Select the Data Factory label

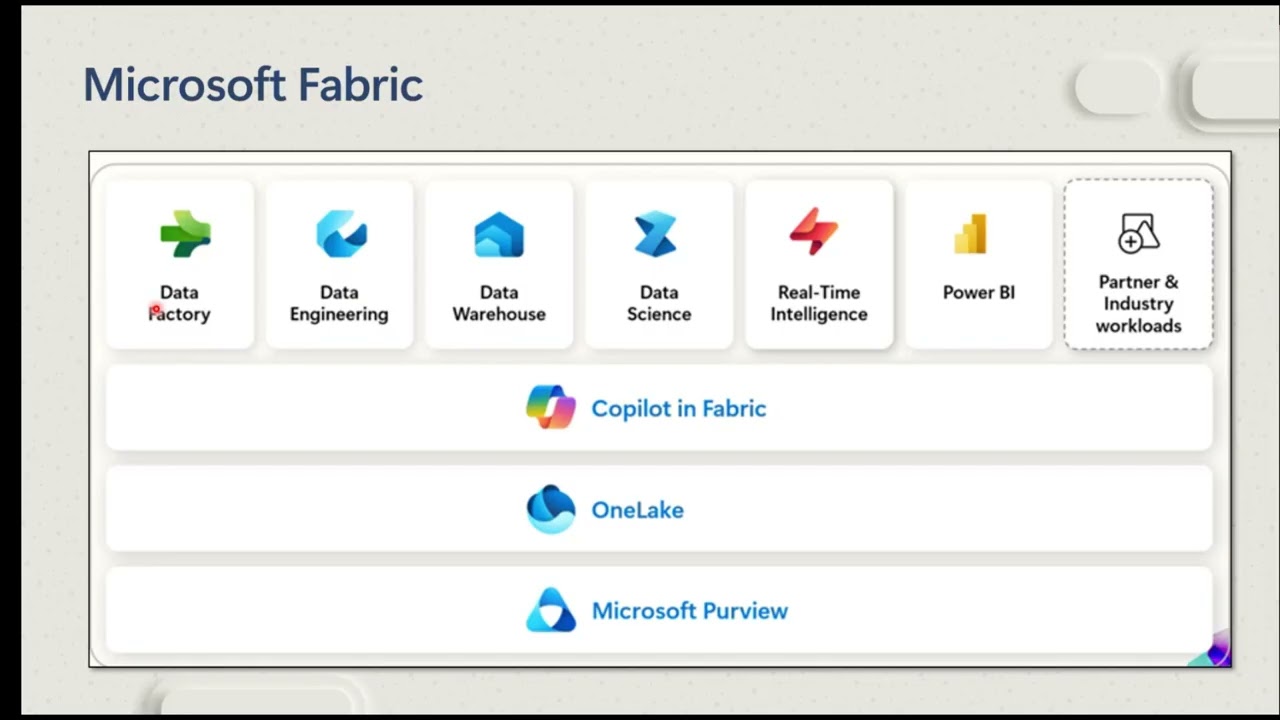(179, 303)
